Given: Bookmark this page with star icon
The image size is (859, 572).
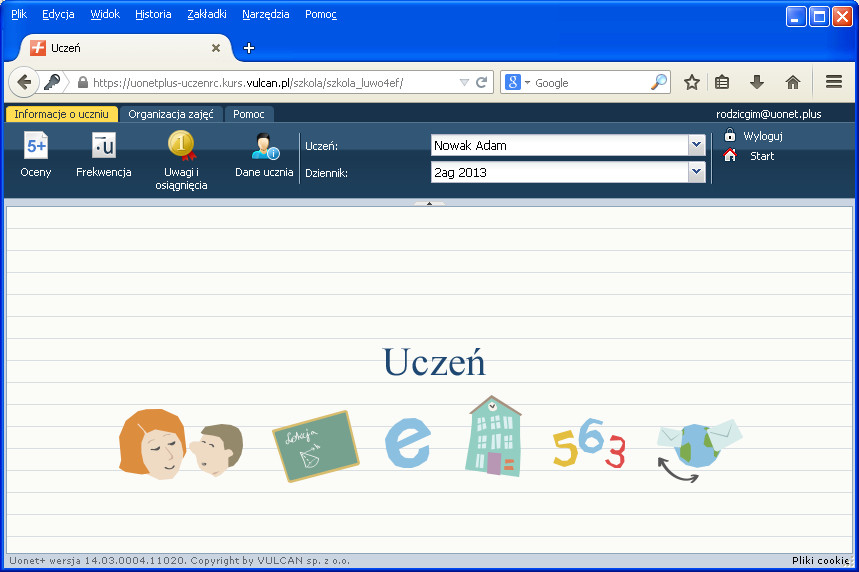Looking at the screenshot, I should (691, 83).
